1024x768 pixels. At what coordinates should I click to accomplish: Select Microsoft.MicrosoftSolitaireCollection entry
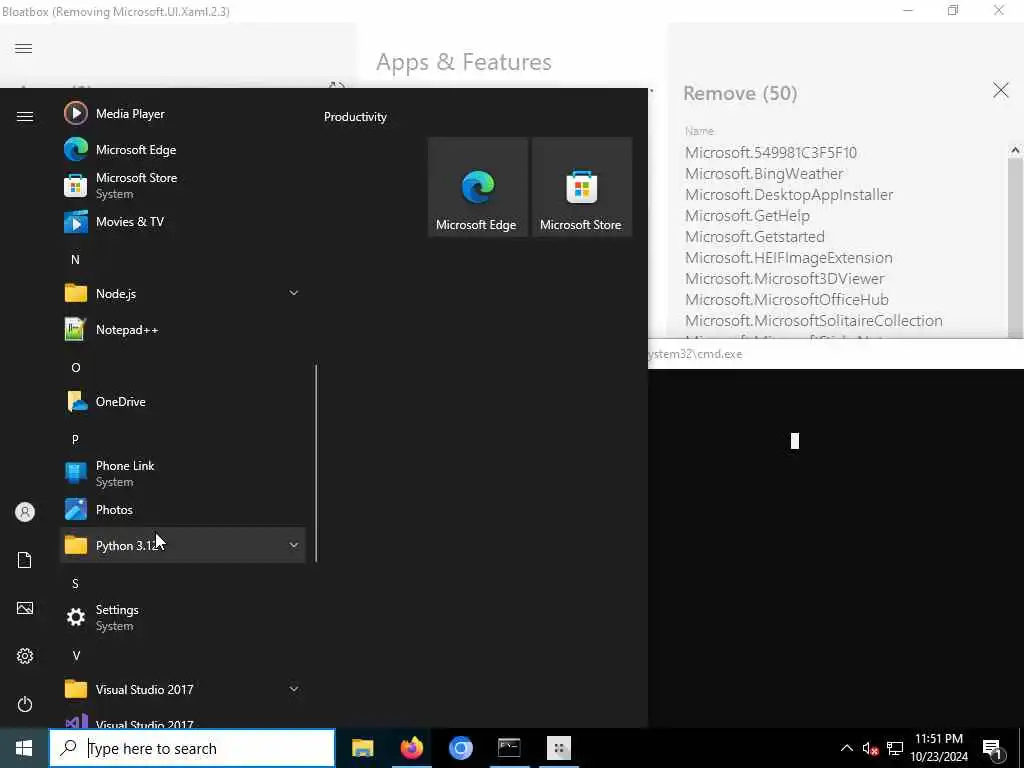[813, 320]
